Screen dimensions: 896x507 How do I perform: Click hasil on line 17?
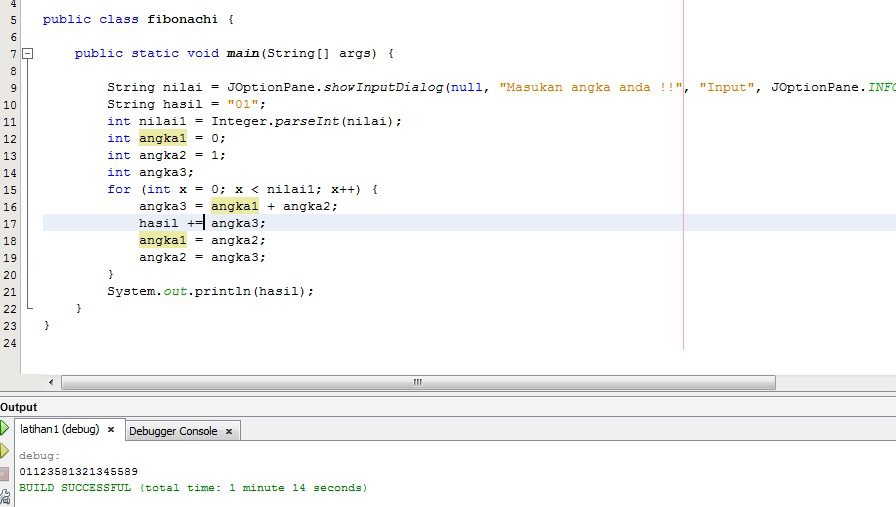point(158,223)
